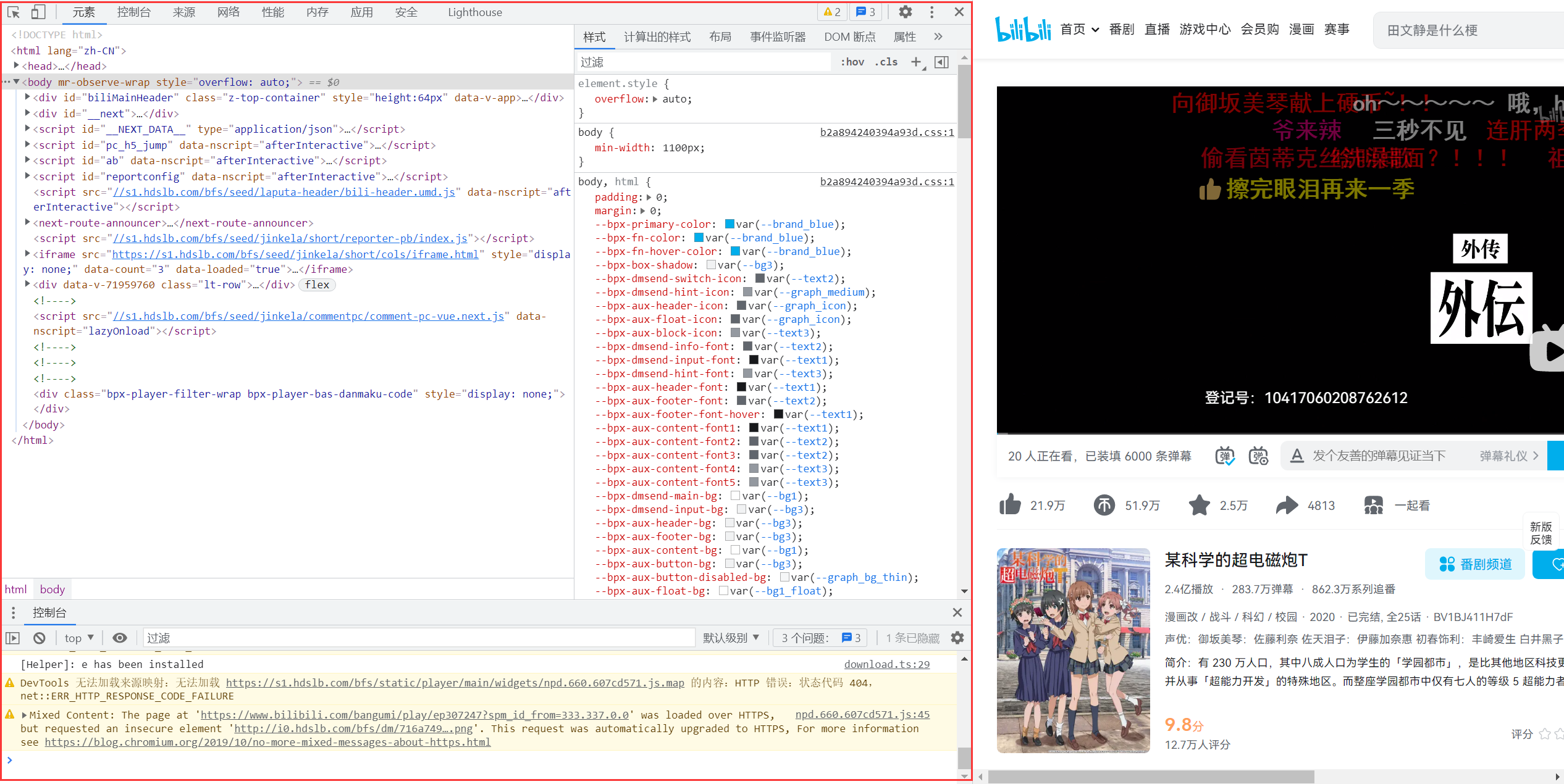Open the anime cover thumbnail
The height and width of the screenshot is (784, 1564).
pyautogui.click(x=1073, y=650)
